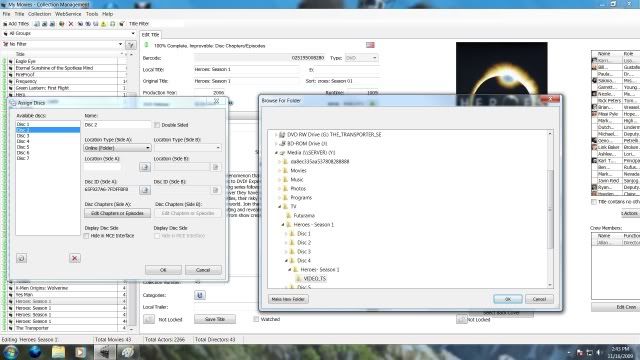Click the Save Title button
Screen dimensions: 640x360
tap(215, 319)
